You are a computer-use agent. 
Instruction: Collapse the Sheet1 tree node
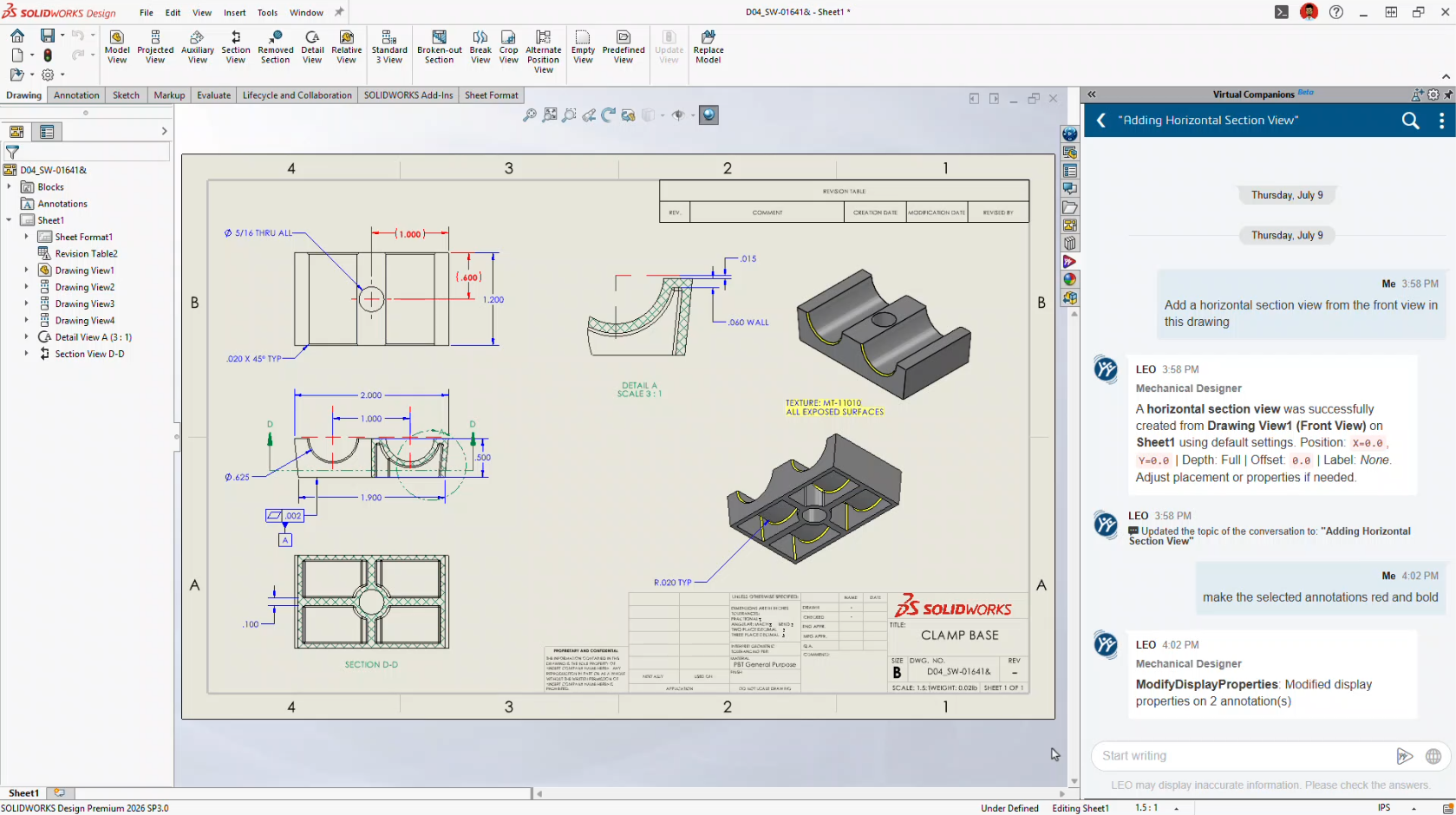[10, 220]
